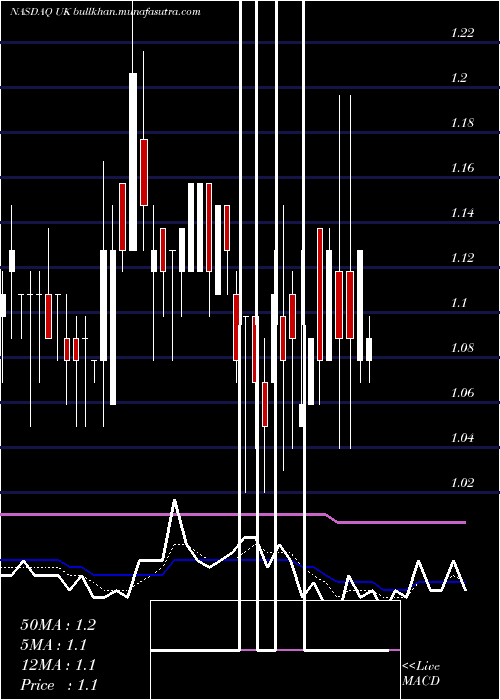500x700 pixels.
Task: Click the 1.14 price axis label
Action: (462, 212)
